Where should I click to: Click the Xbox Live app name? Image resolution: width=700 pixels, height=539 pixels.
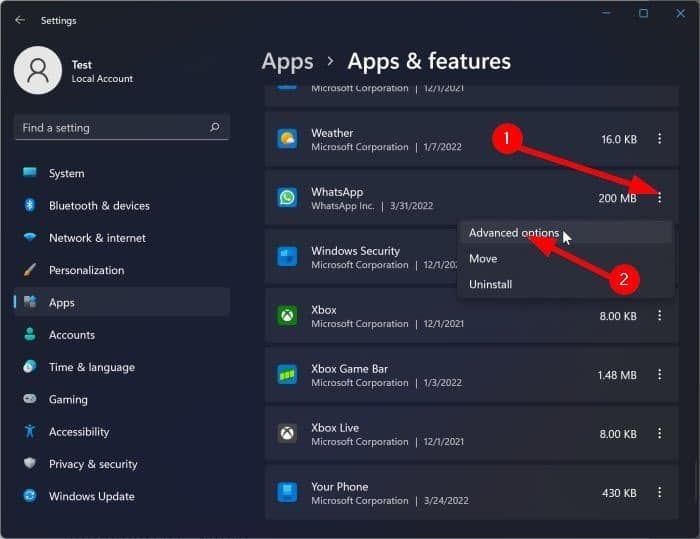pyautogui.click(x=335, y=427)
